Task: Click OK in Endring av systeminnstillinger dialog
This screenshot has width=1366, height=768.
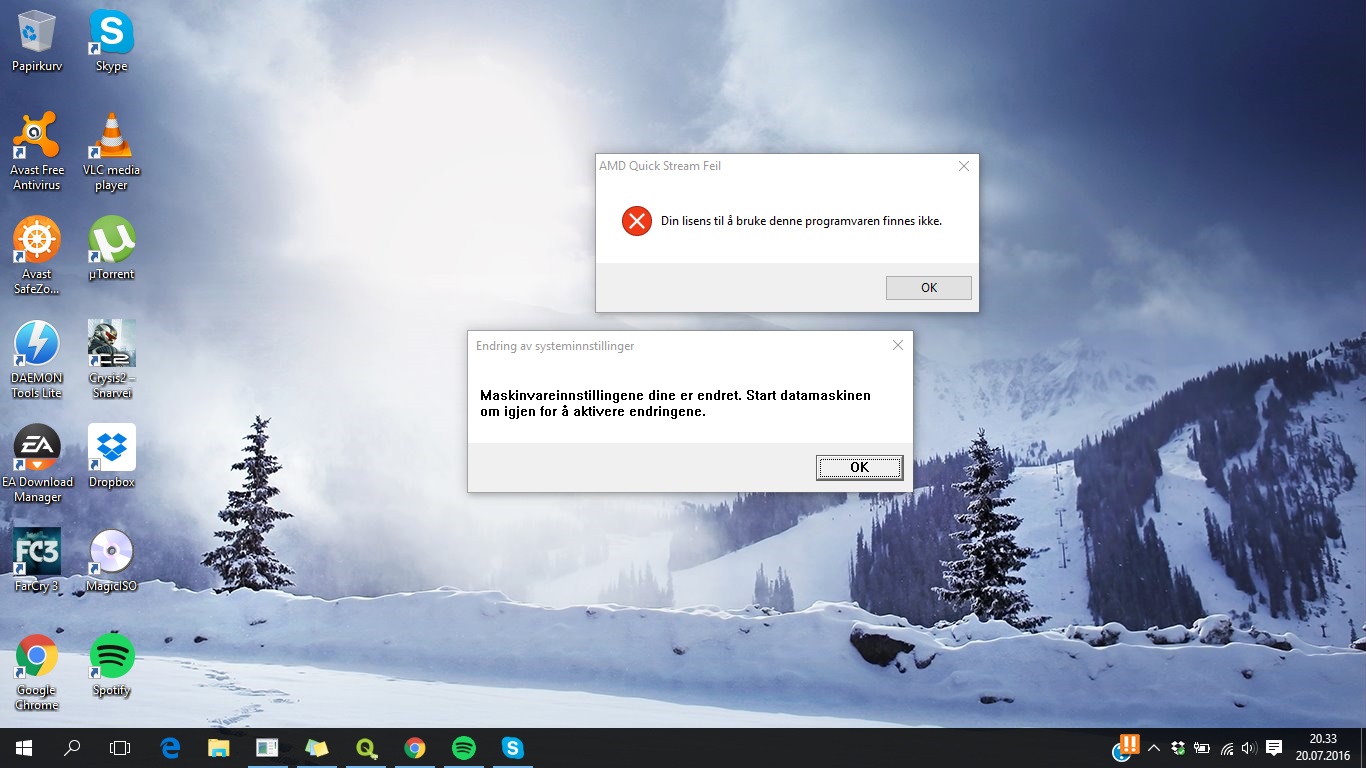Action: click(860, 467)
